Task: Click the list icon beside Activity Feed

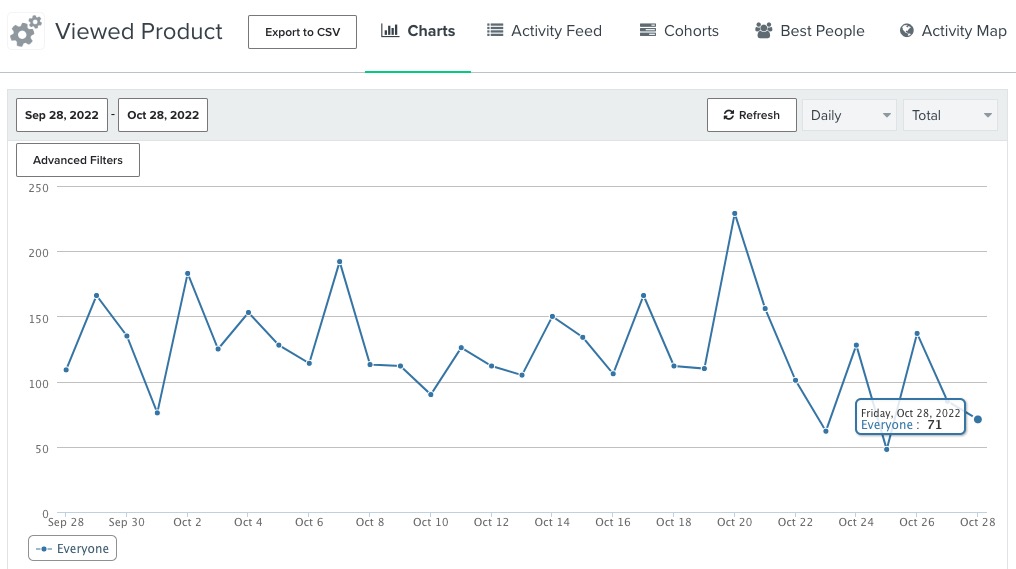Action: tap(495, 31)
